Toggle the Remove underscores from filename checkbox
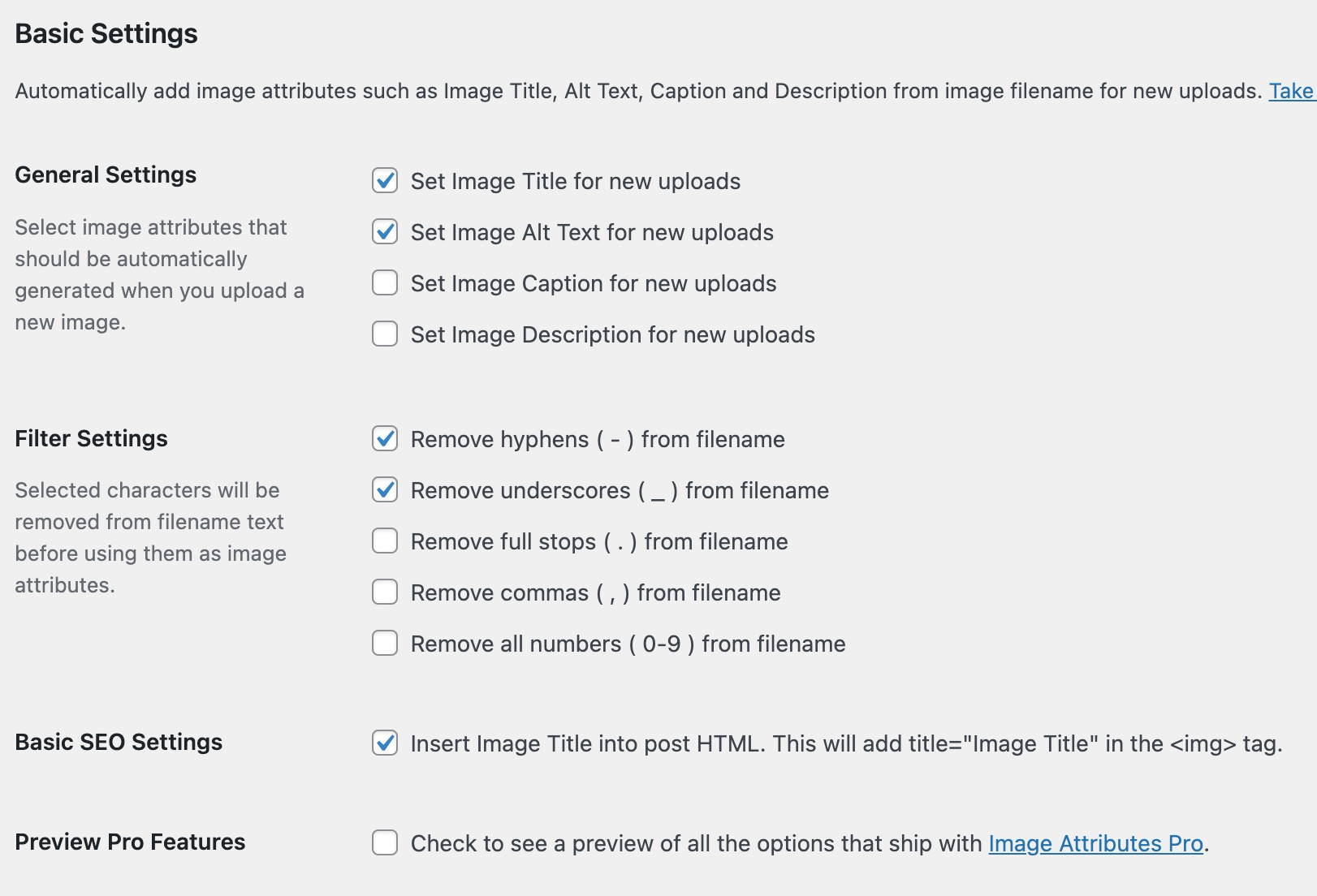Screen dimensions: 1317x896 [385, 489]
